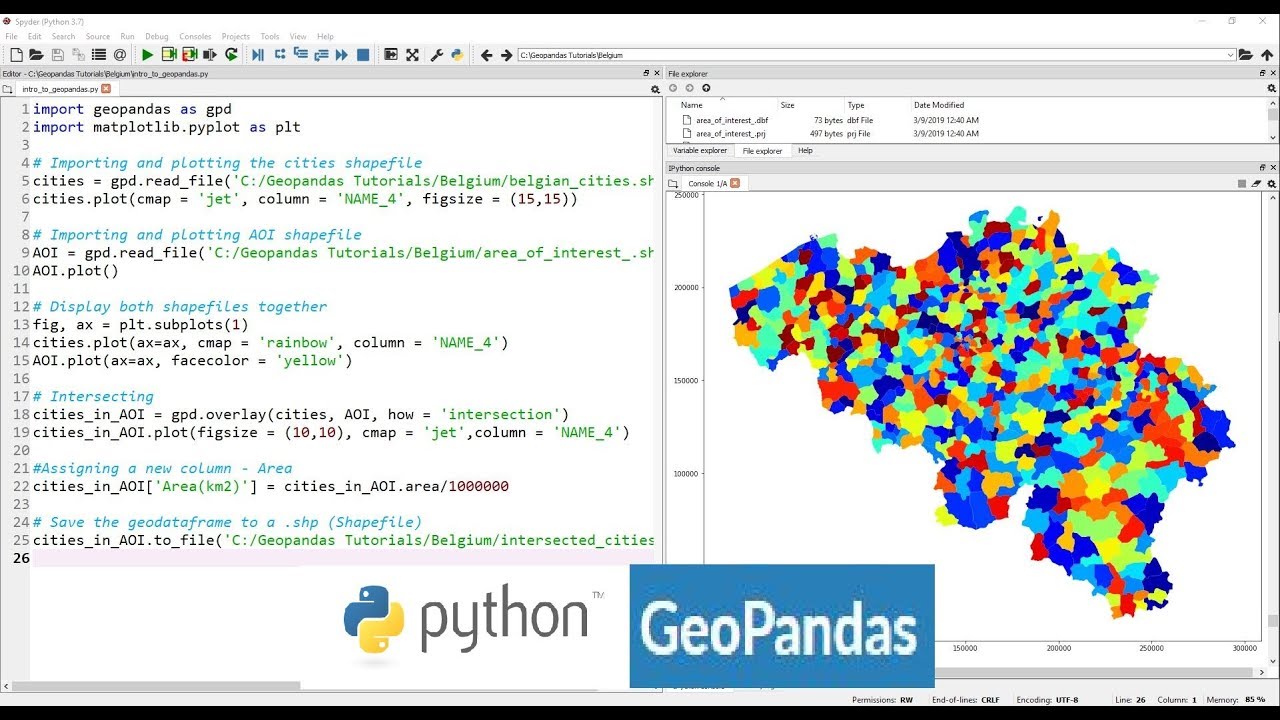Sort files by Size column header
Viewport: 1280px width, 720px height.
click(x=787, y=105)
